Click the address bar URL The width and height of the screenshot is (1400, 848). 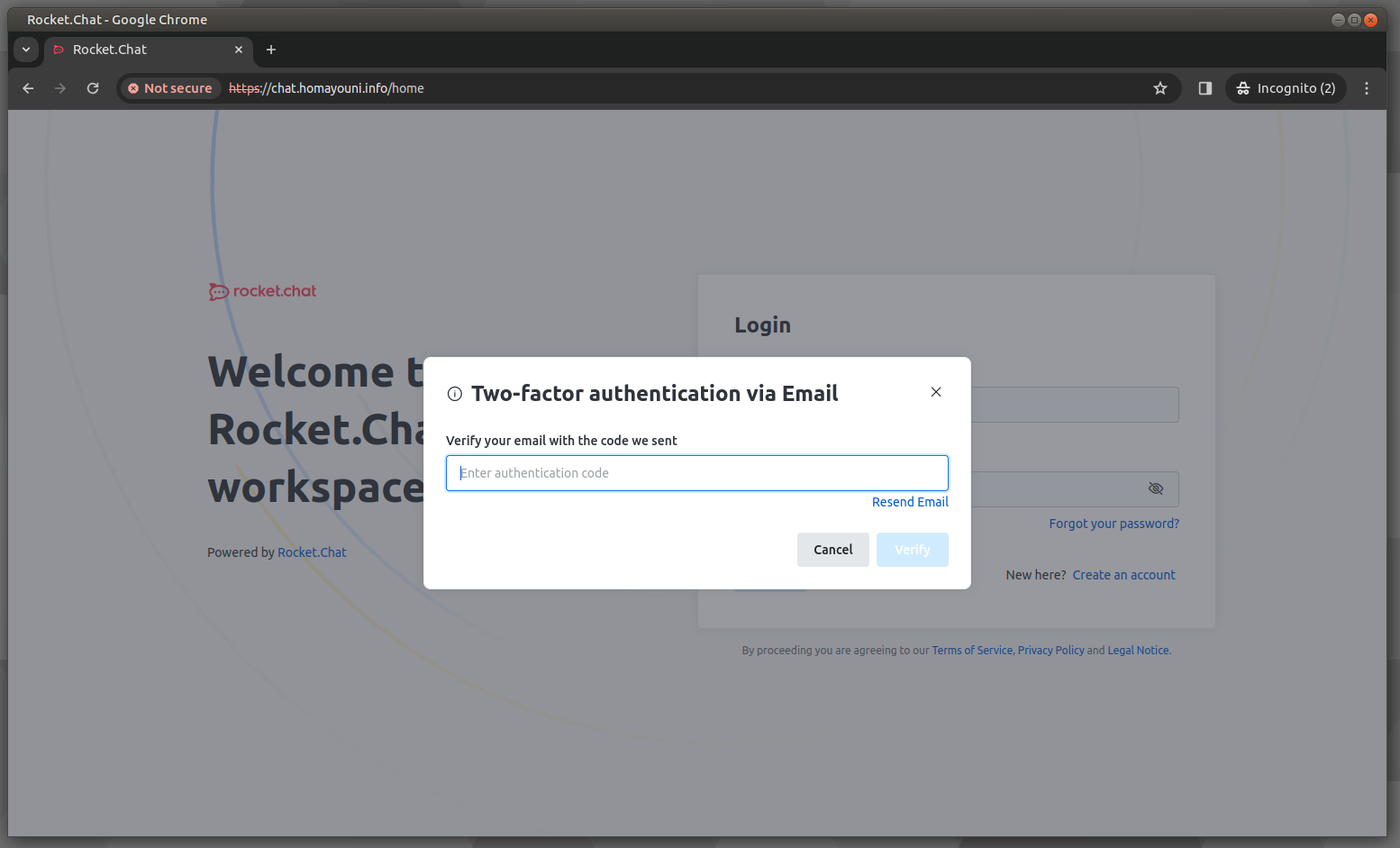point(326,88)
